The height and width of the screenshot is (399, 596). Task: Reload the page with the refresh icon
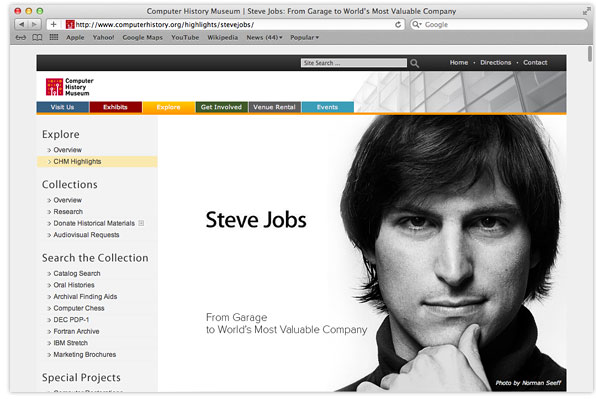(398, 25)
